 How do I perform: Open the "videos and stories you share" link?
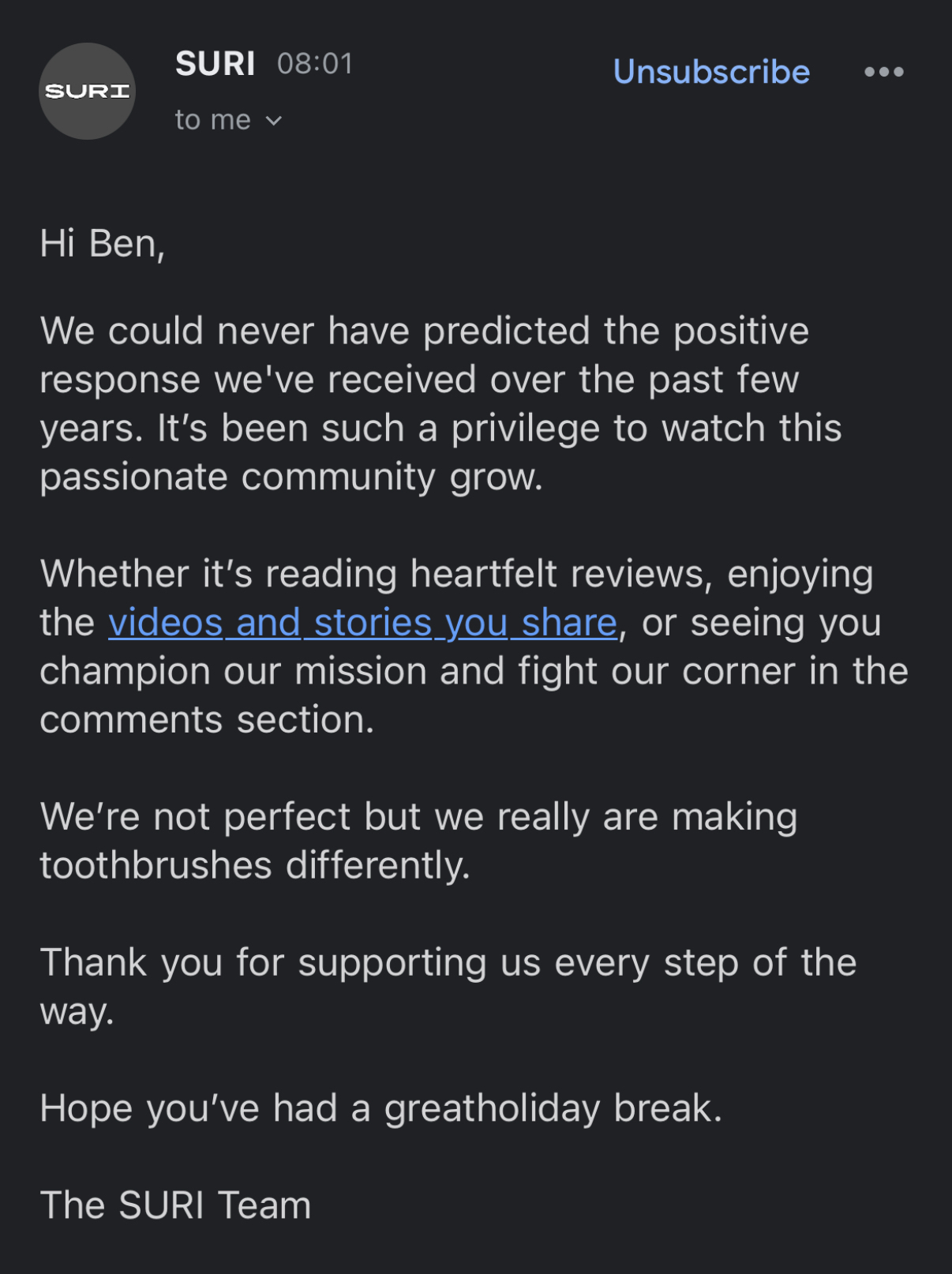tap(362, 623)
